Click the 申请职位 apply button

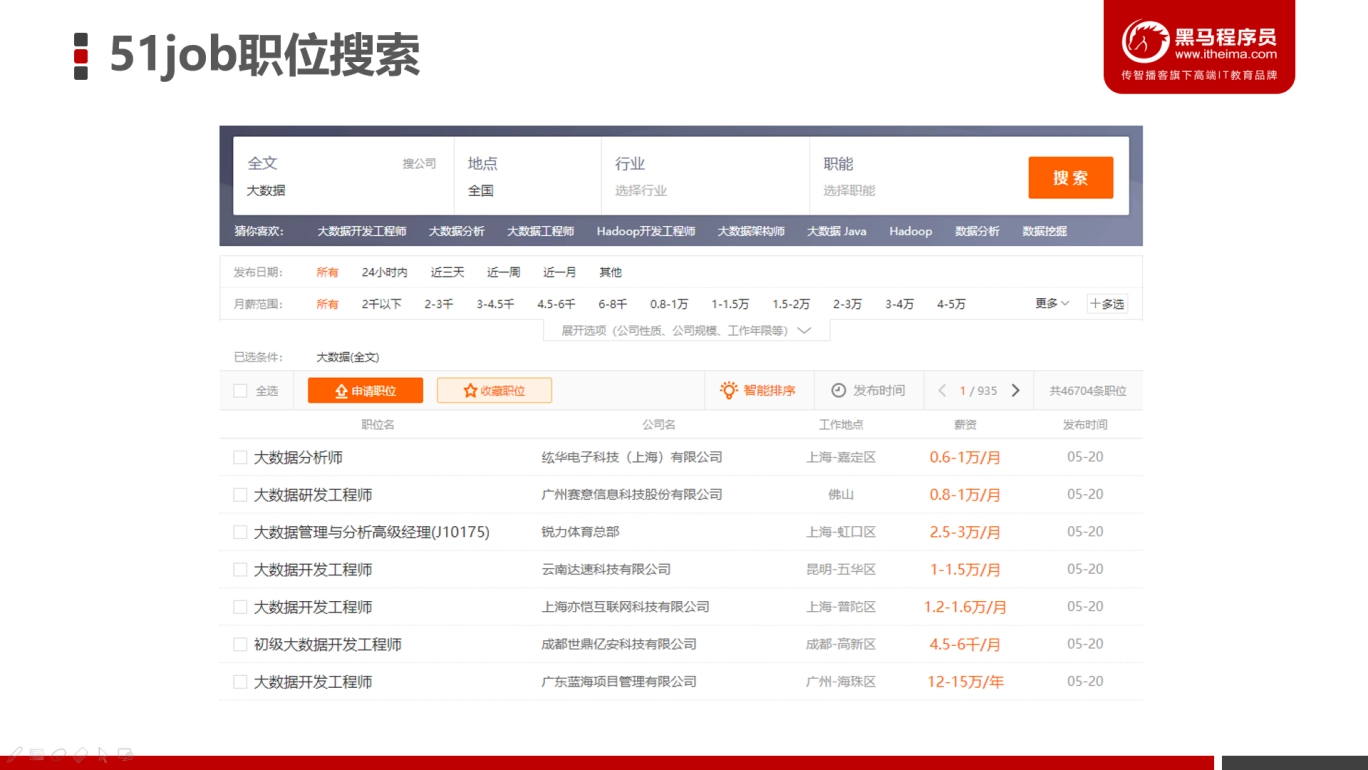click(365, 391)
